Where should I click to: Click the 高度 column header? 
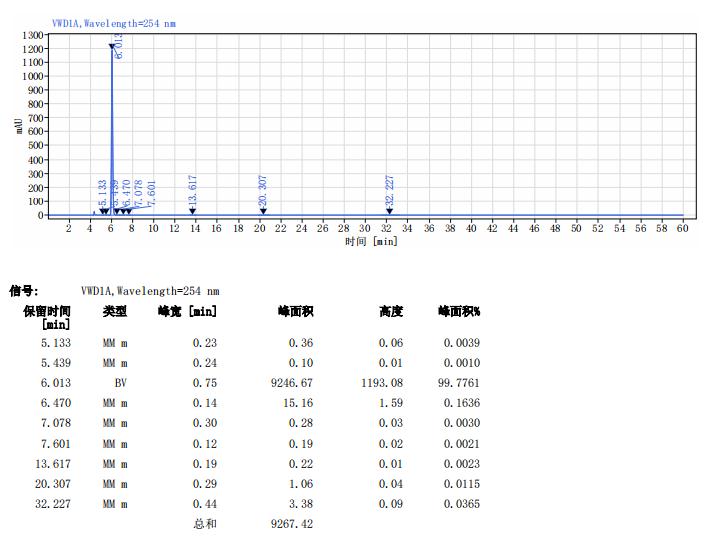click(390, 311)
